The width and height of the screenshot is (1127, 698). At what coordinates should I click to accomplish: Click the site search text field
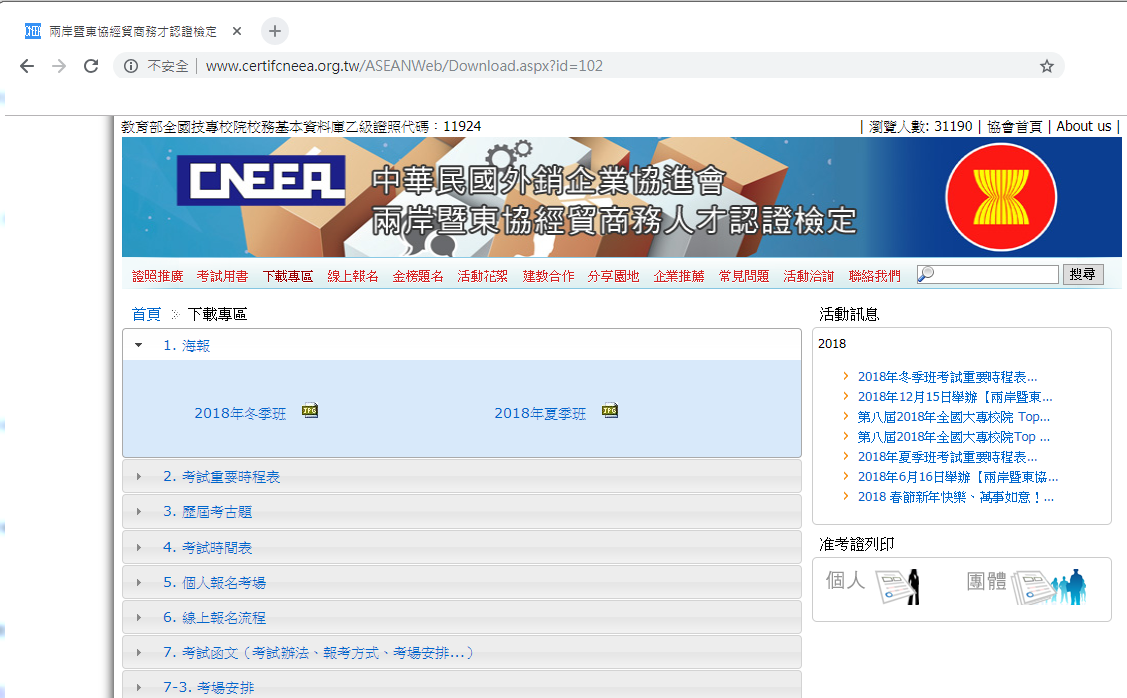click(988, 274)
